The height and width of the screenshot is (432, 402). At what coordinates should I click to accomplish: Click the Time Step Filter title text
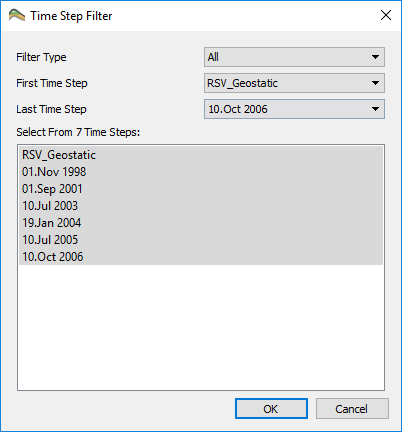point(71,16)
